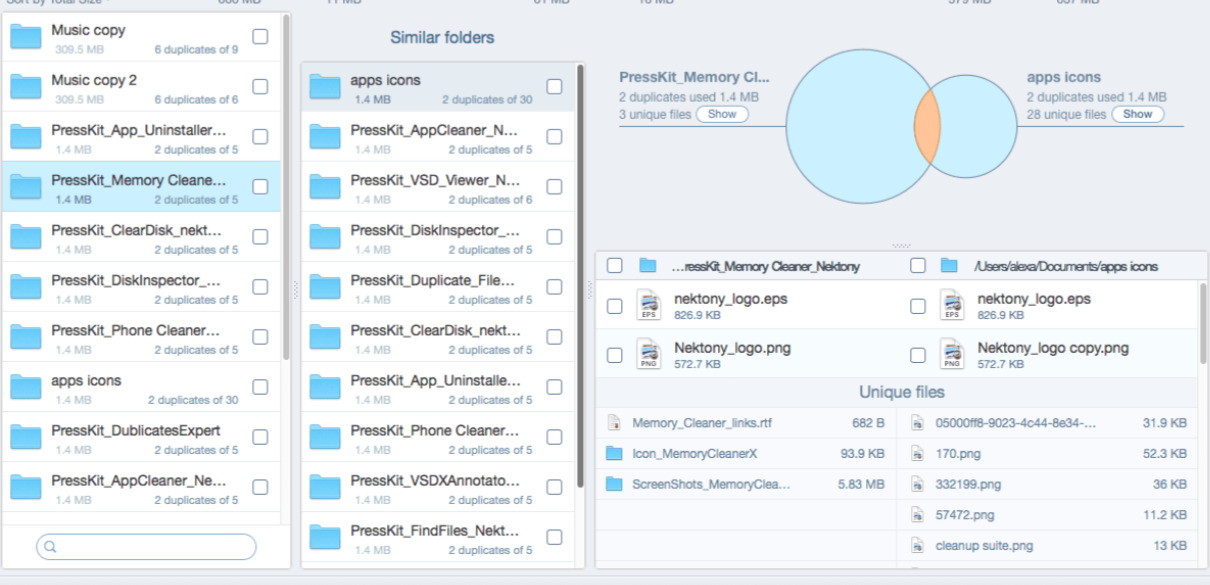Screen dimensions: 1210x585
Task: Click PressKit_FindFiles folder icon
Action: [325, 538]
